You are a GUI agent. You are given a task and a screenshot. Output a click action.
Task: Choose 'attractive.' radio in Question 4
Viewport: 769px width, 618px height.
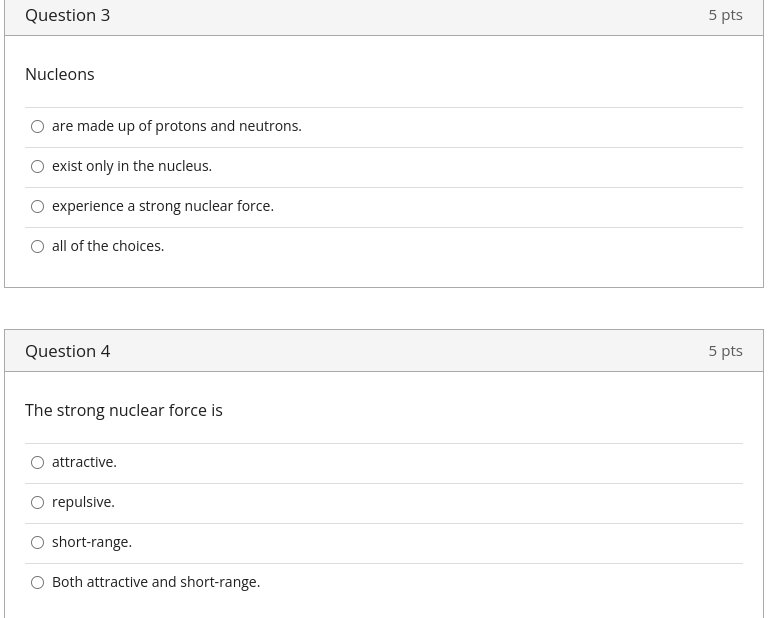[x=37, y=463]
